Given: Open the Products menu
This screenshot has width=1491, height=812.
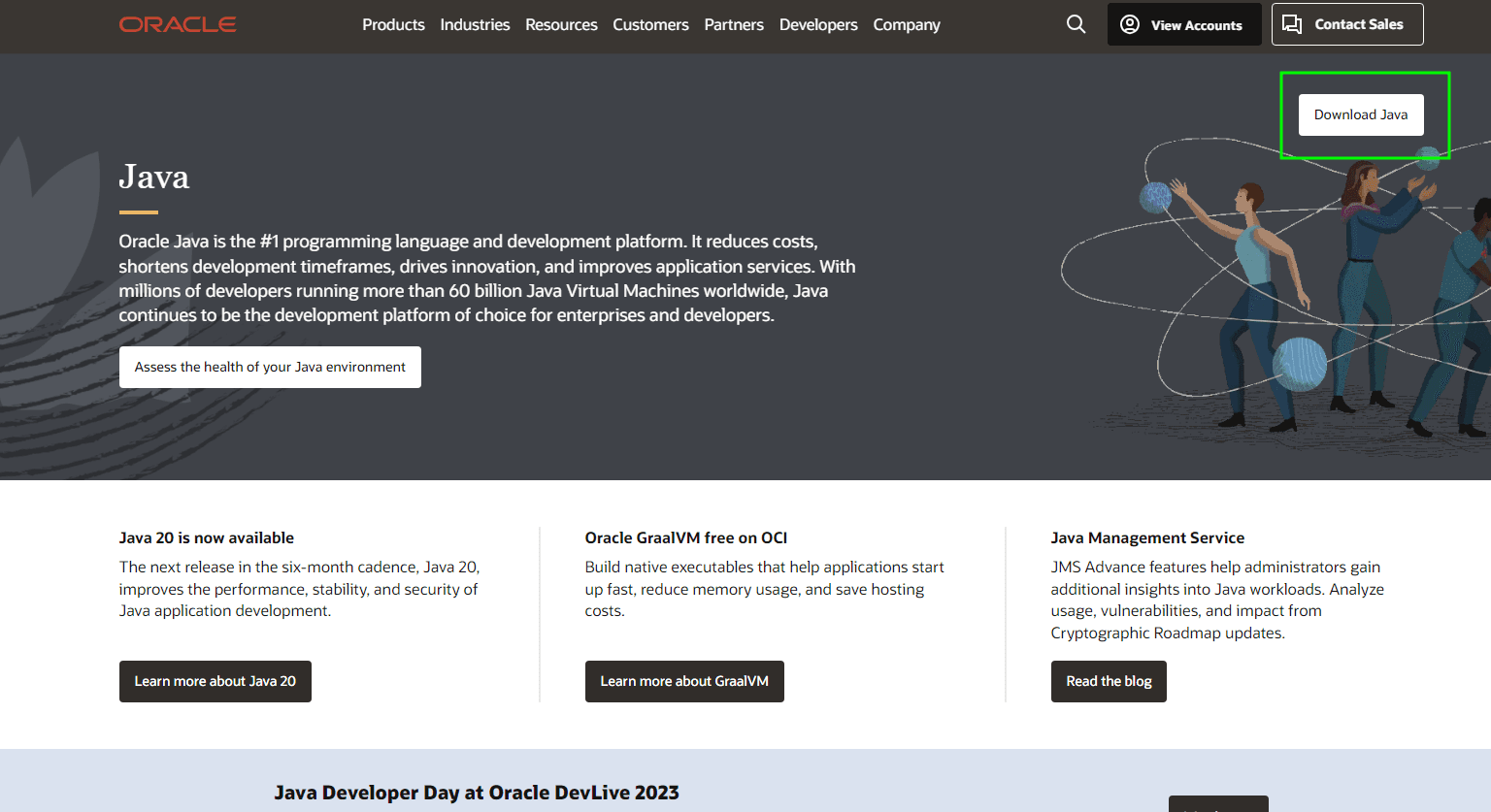Looking at the screenshot, I should (x=393, y=24).
